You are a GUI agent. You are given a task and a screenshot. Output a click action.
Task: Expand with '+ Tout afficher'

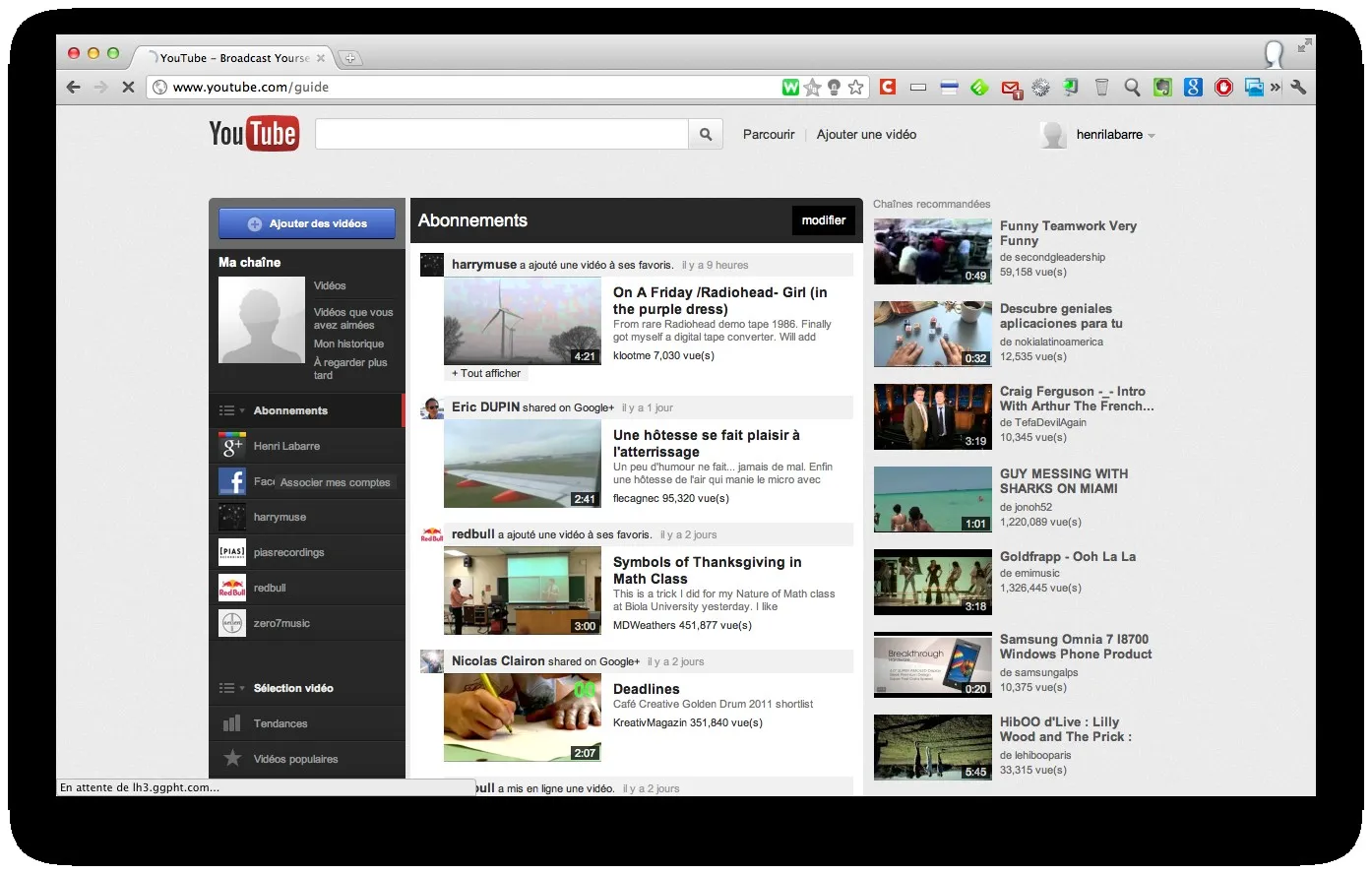[486, 373]
